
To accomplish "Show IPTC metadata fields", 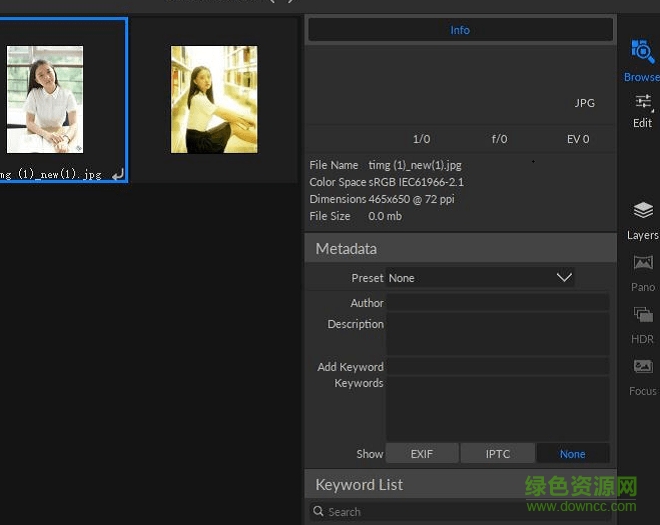I will click(x=497, y=453).
